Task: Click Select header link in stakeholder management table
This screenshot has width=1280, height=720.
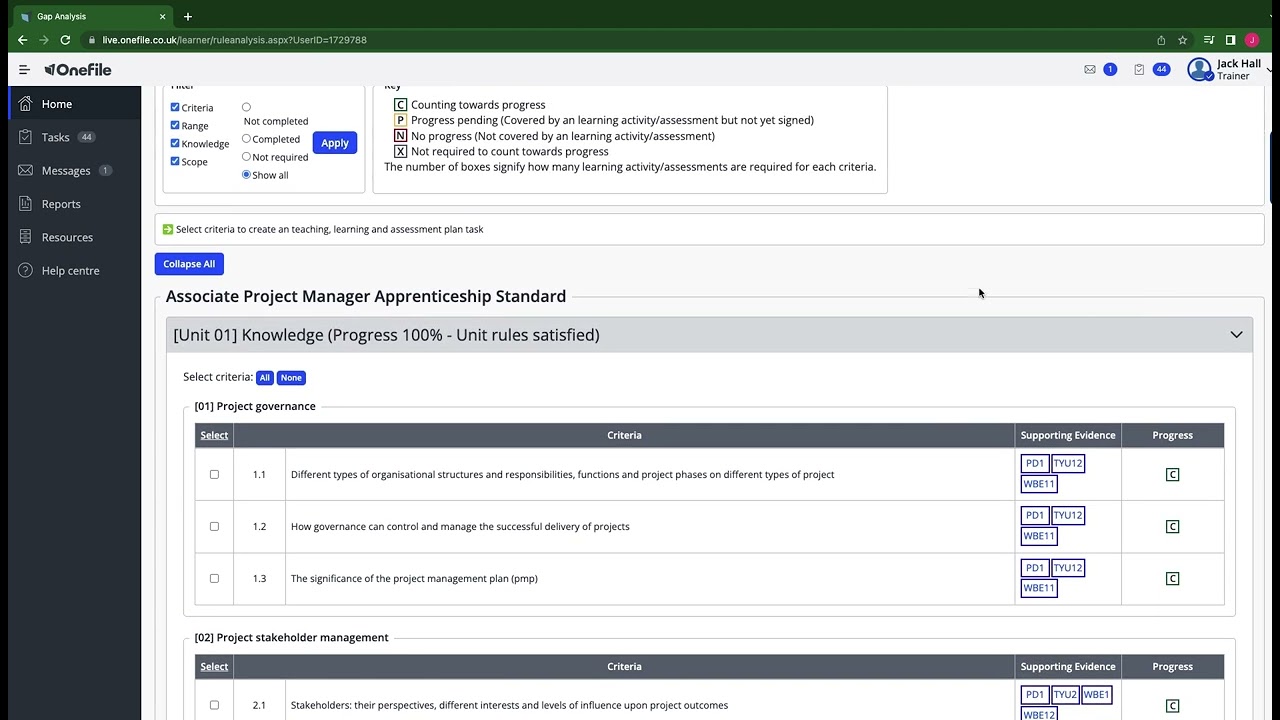Action: (x=214, y=666)
